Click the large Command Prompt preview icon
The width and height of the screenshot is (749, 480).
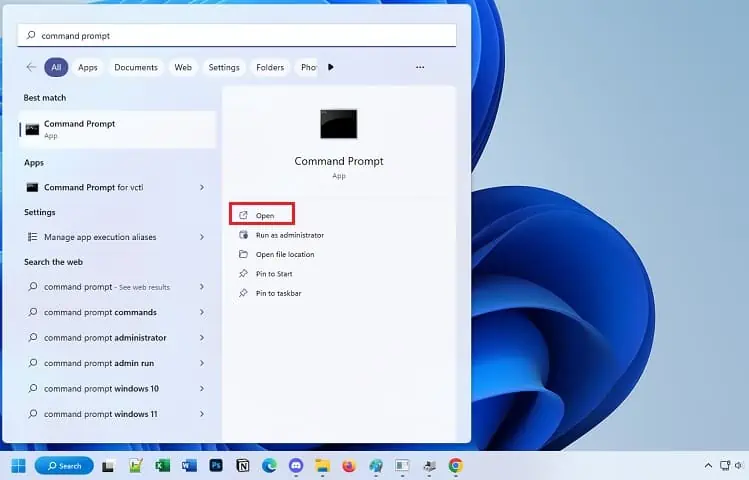pyautogui.click(x=339, y=124)
